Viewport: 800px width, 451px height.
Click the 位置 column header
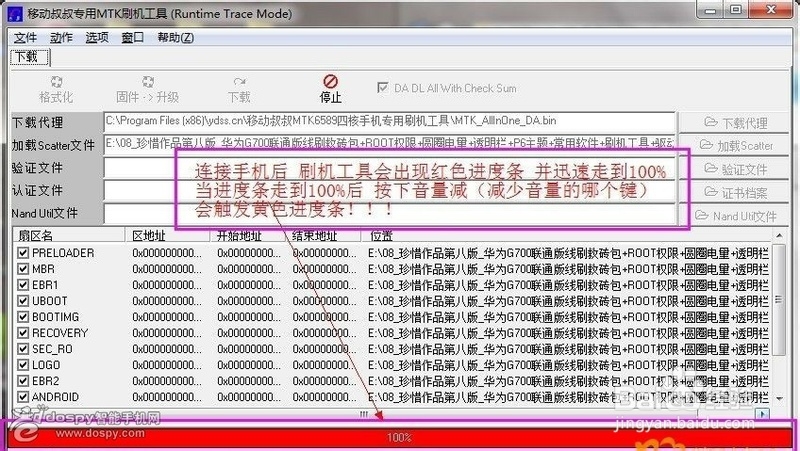(566, 235)
